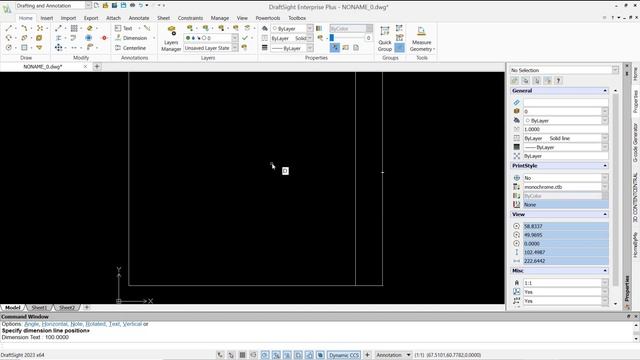Click the red point icon in Modify group

(x=104, y=38)
